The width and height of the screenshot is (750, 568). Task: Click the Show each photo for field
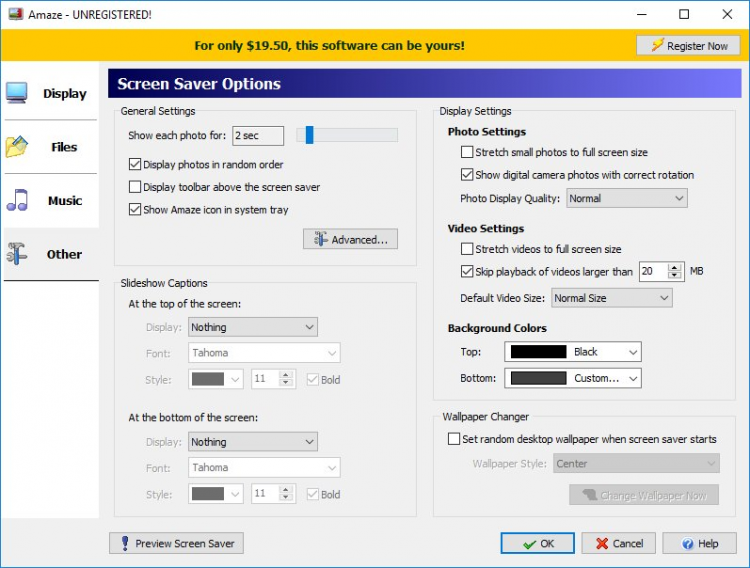click(258, 135)
